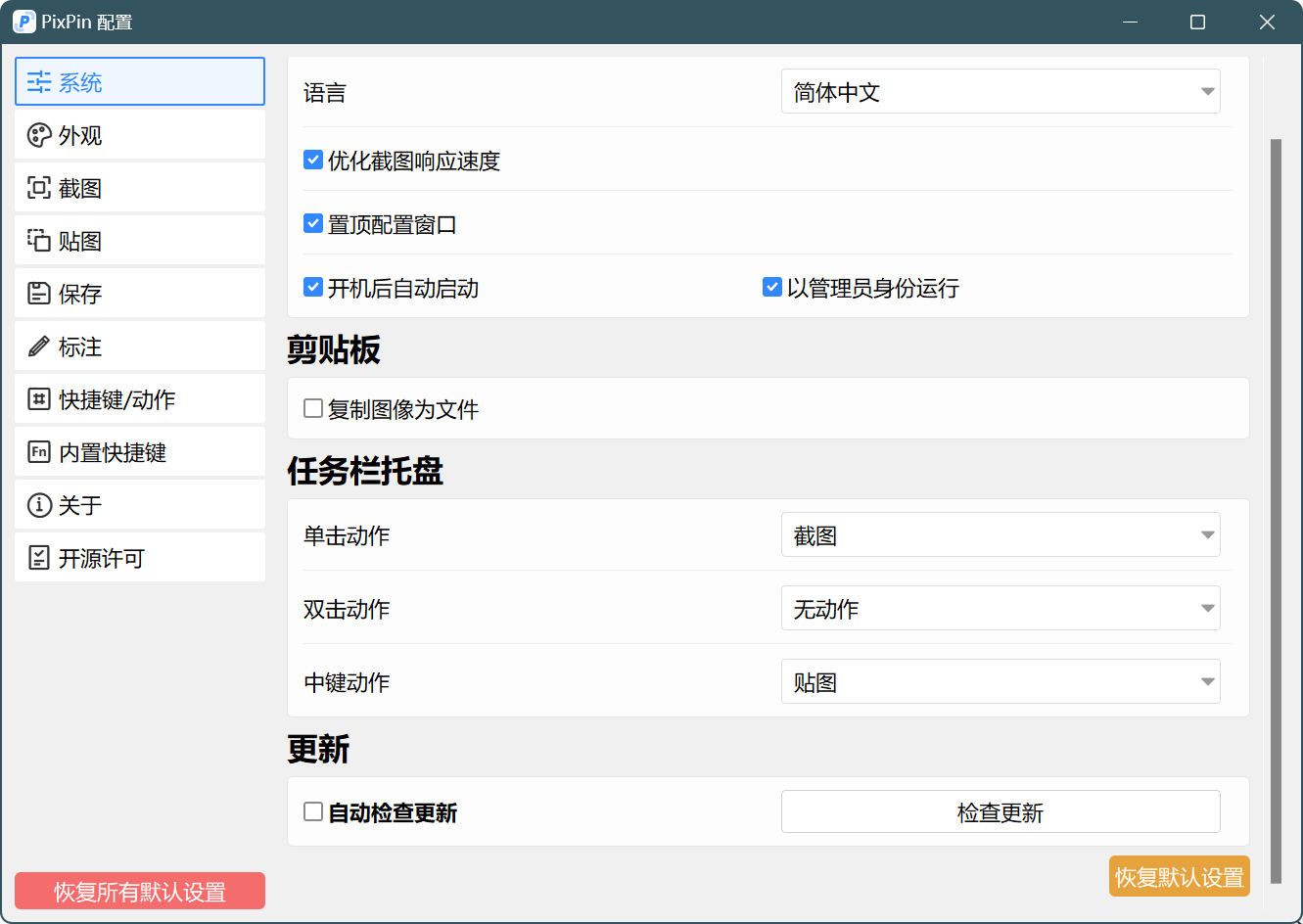Click the 检查更新 button
The height and width of the screenshot is (924, 1303).
(x=1001, y=811)
